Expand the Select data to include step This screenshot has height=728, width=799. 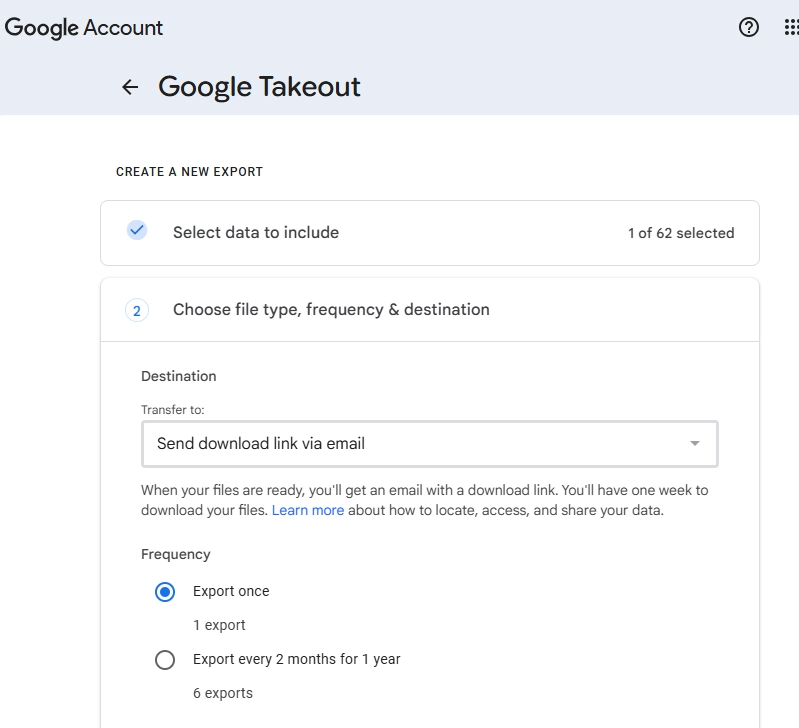[430, 233]
